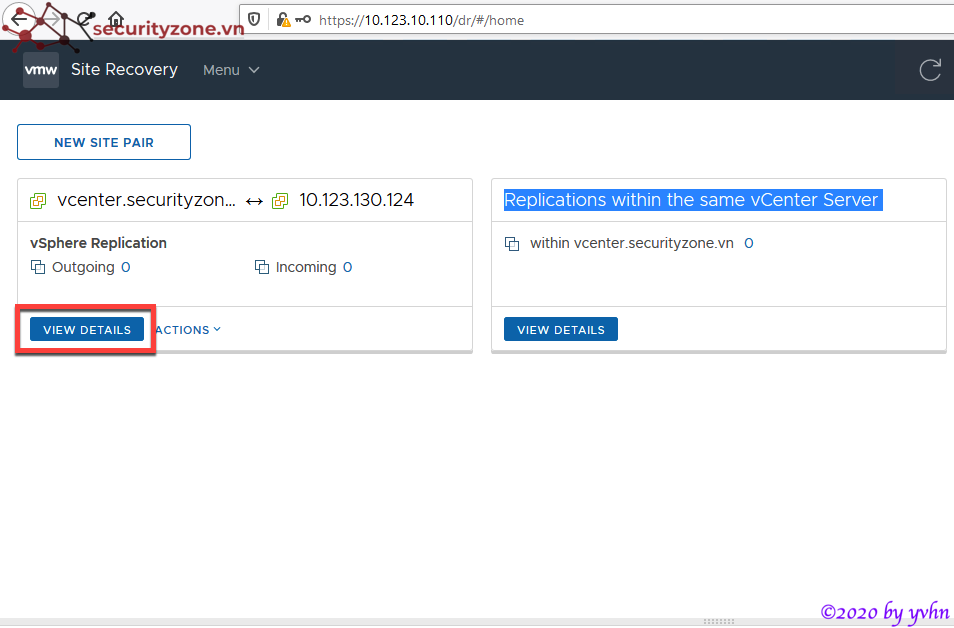This screenshot has width=954, height=628.
Task: Click the browser reload icon
Action: (86, 19)
